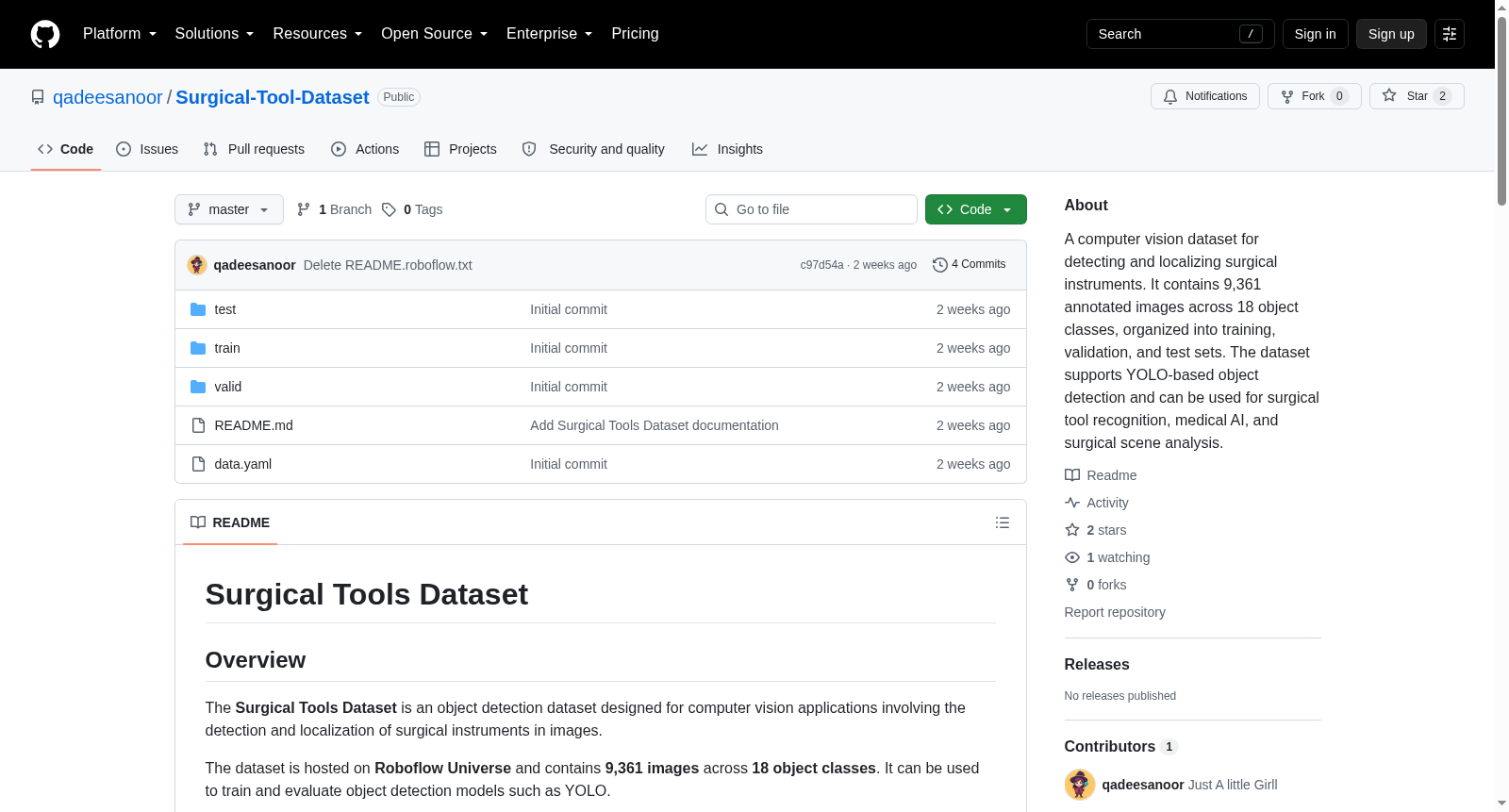Open the valid folder name
This screenshot has width=1509, height=812.
228,387
